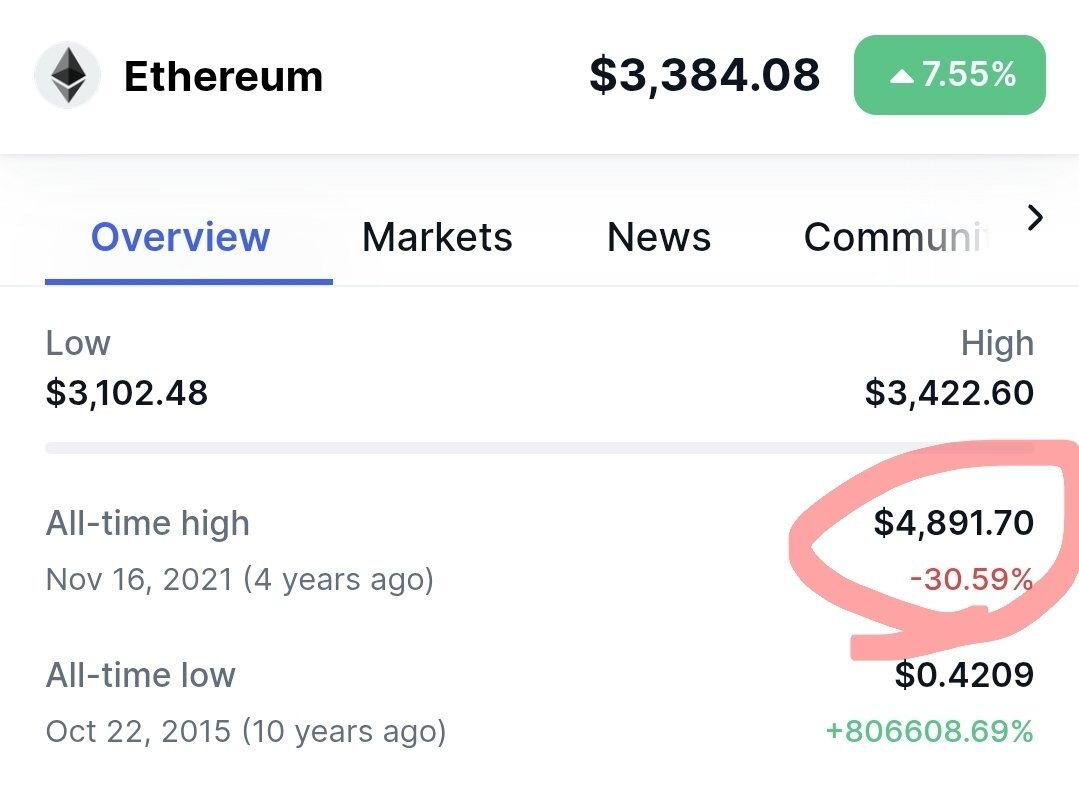Click the Ethereum diamond logo icon

[x=67, y=75]
